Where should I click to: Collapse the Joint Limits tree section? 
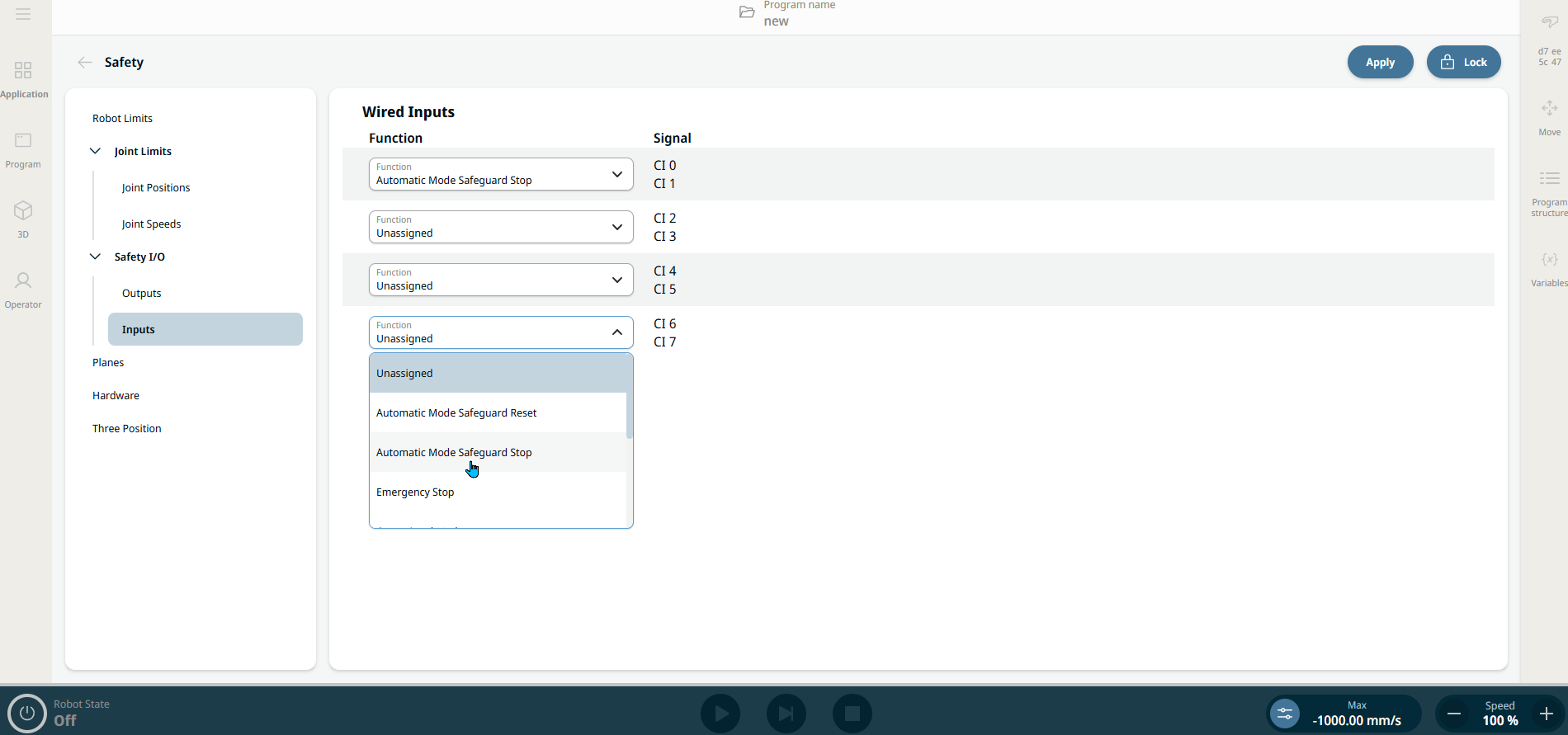point(96,151)
